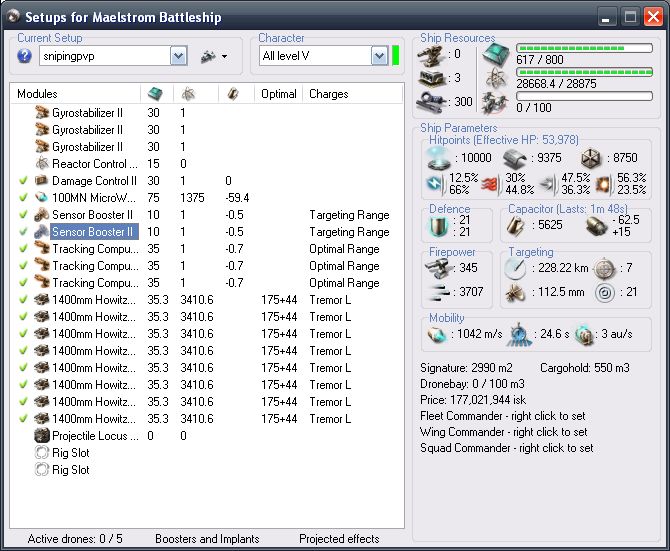This screenshot has height=551, width=670.
Task: Toggle the Damage Control II active checkmark
Action: pyautogui.click(x=23, y=181)
